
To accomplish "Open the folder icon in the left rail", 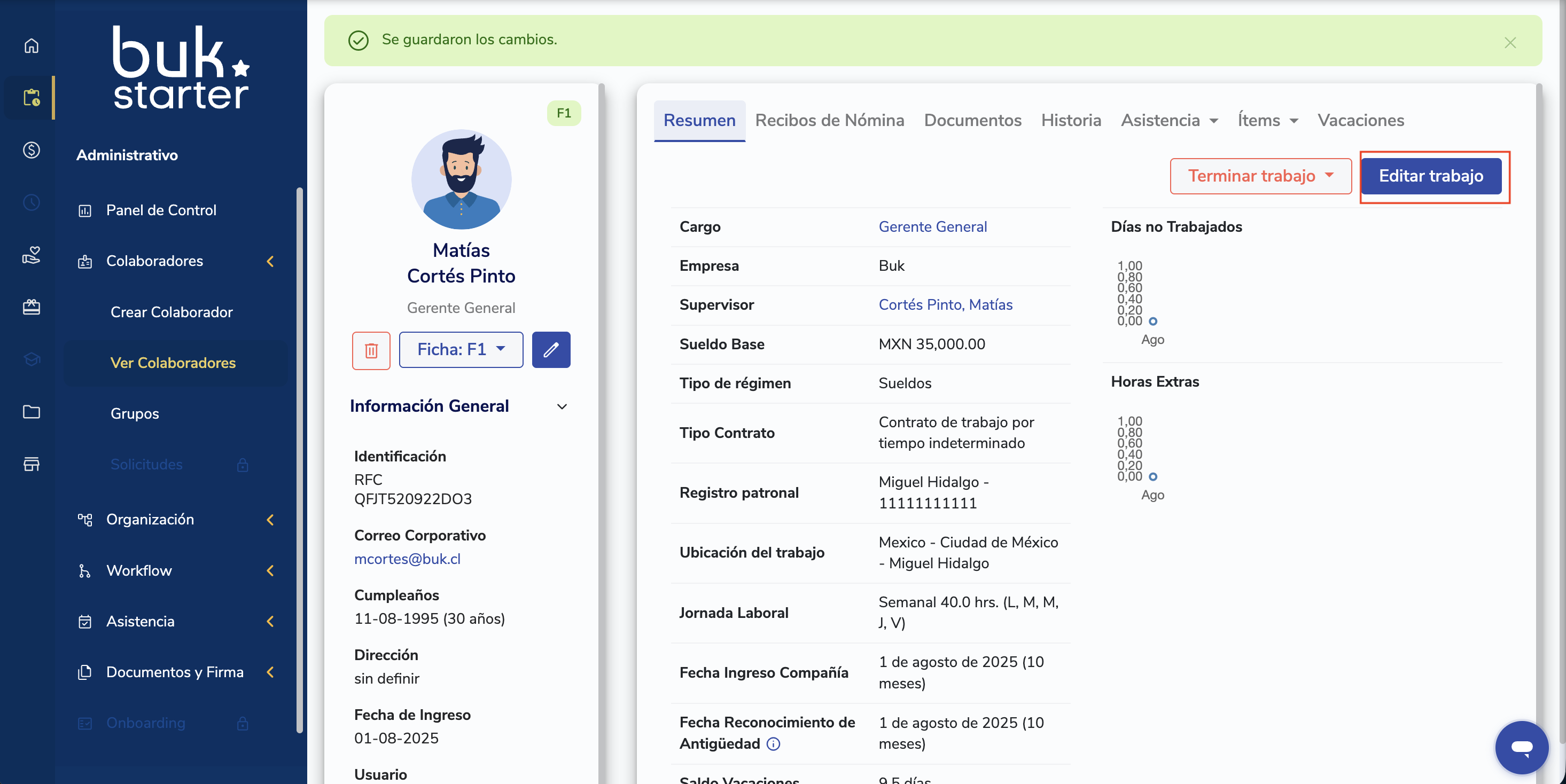I will coord(31,412).
